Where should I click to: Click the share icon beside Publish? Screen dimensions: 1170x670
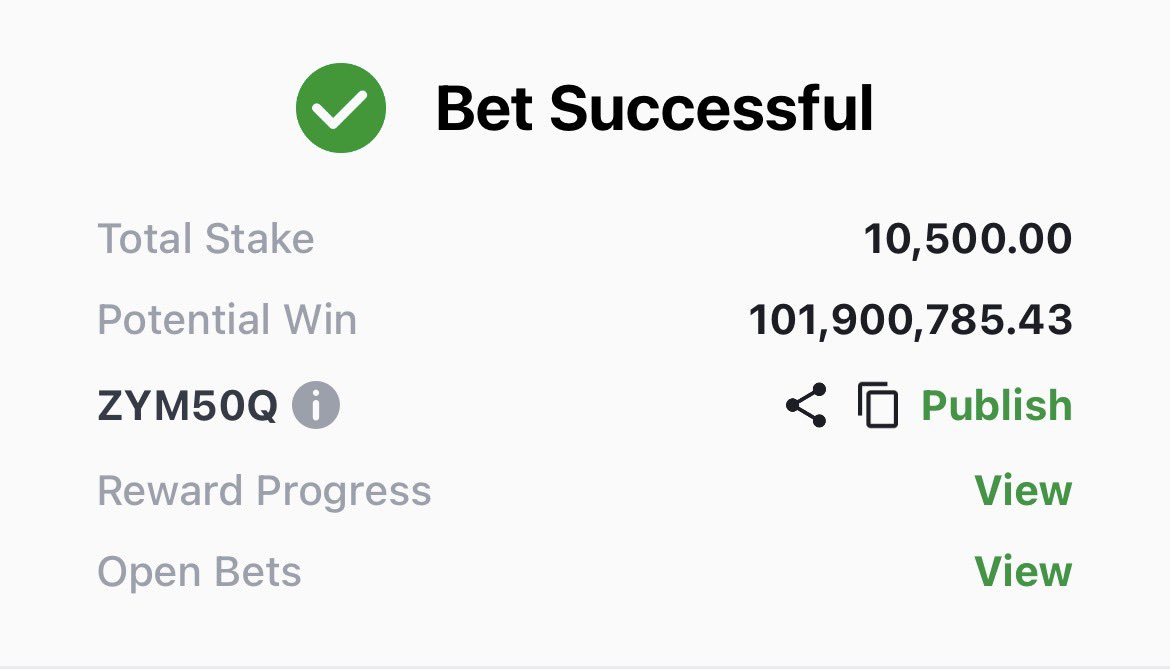[x=807, y=405]
